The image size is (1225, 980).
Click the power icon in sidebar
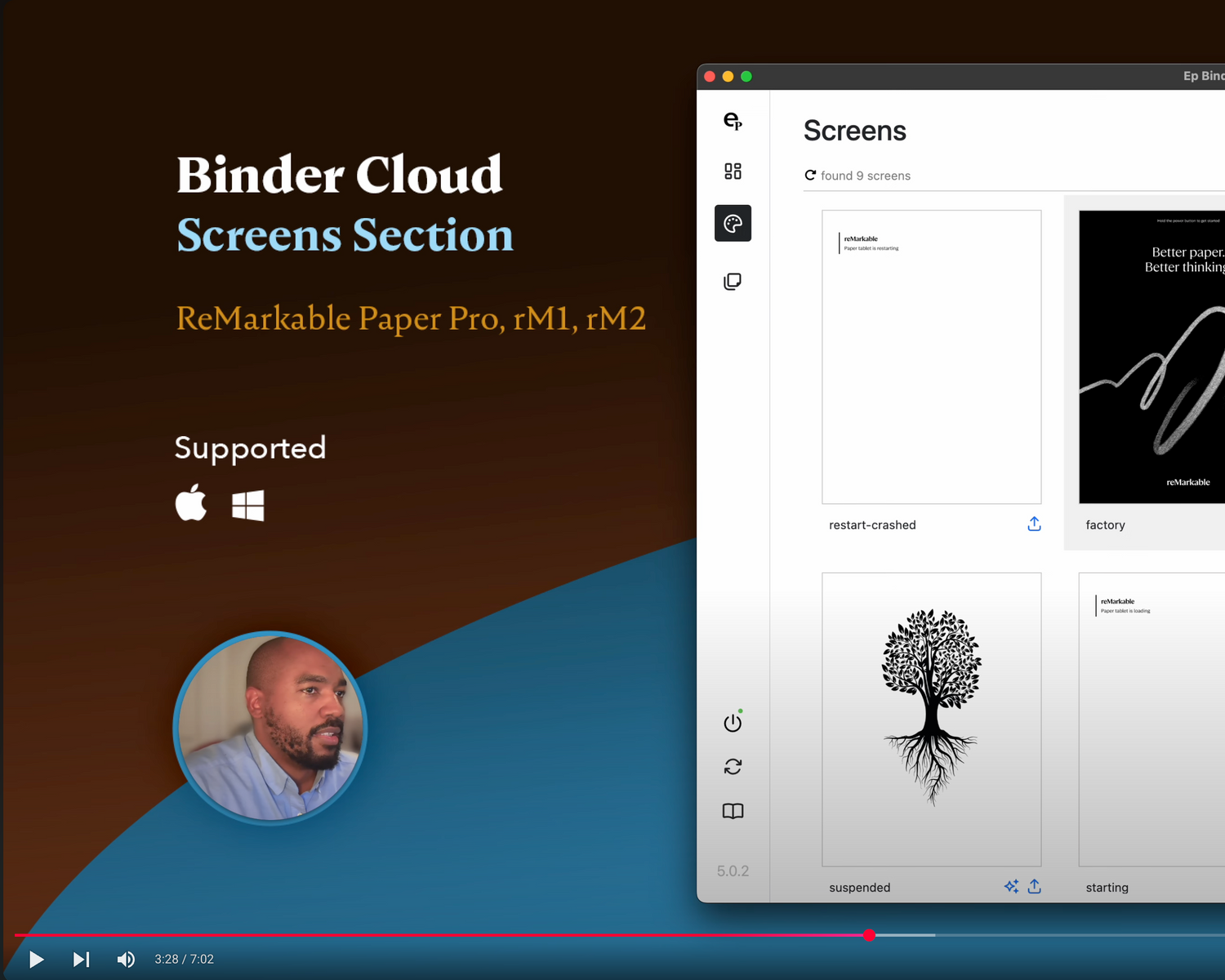tap(733, 723)
